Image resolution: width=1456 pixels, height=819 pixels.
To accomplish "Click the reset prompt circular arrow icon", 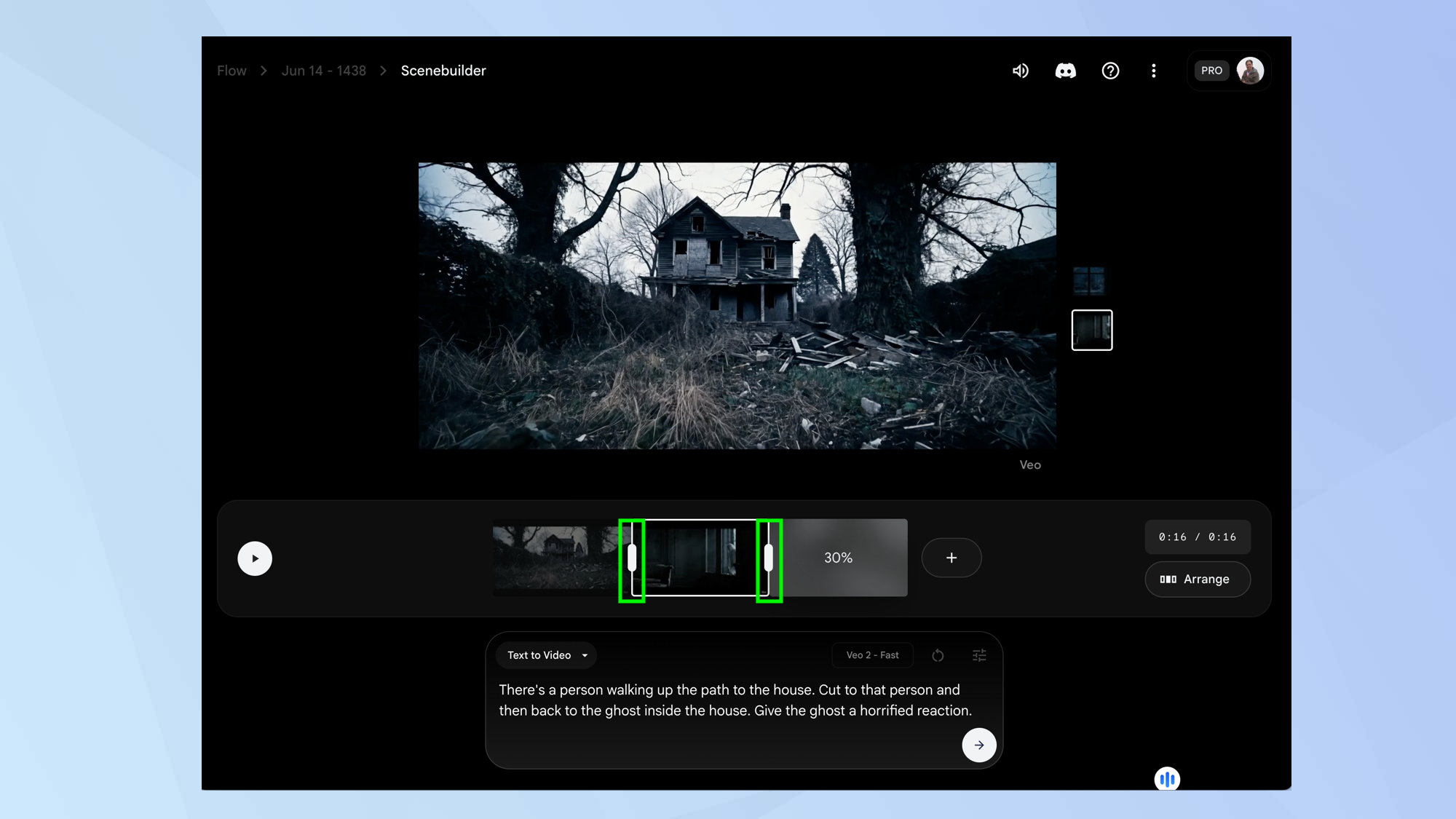I will pyautogui.click(x=938, y=655).
